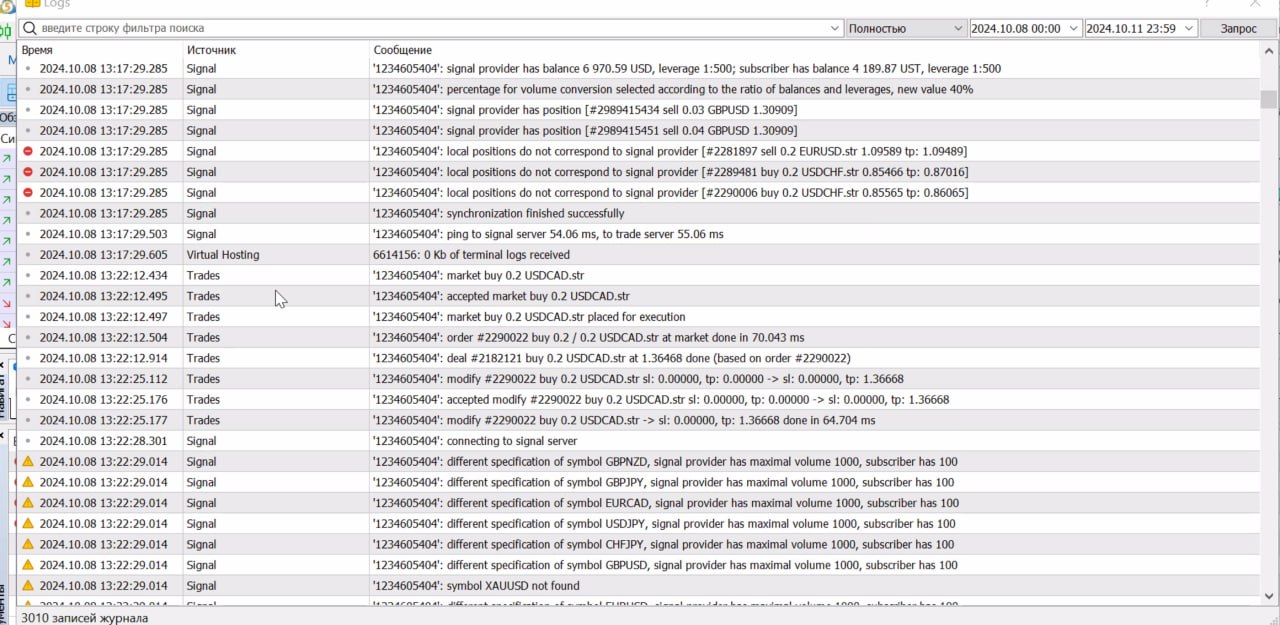Select the GBPUSD different specification message
This screenshot has width=1280, height=625.
[x=666, y=565]
